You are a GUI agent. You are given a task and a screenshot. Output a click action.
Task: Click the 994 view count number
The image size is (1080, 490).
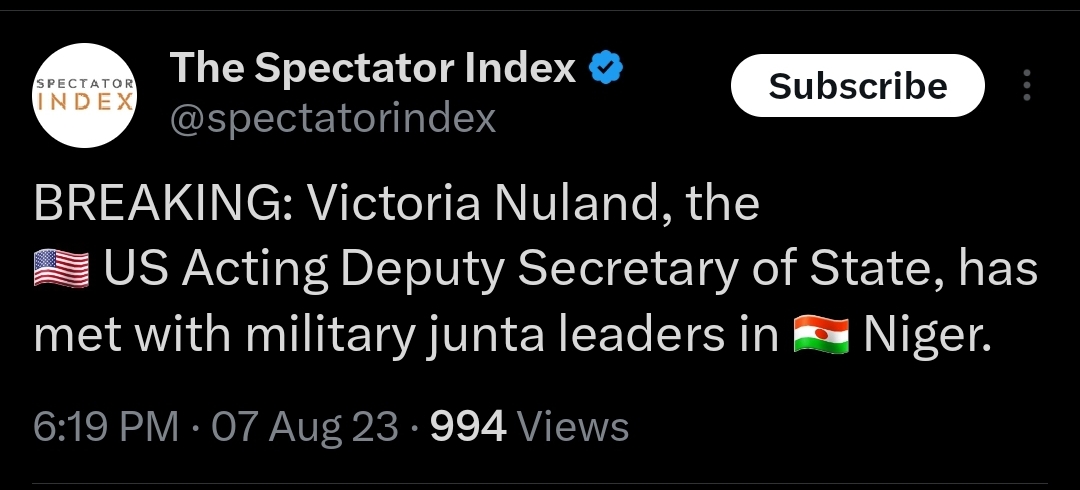click(467, 427)
